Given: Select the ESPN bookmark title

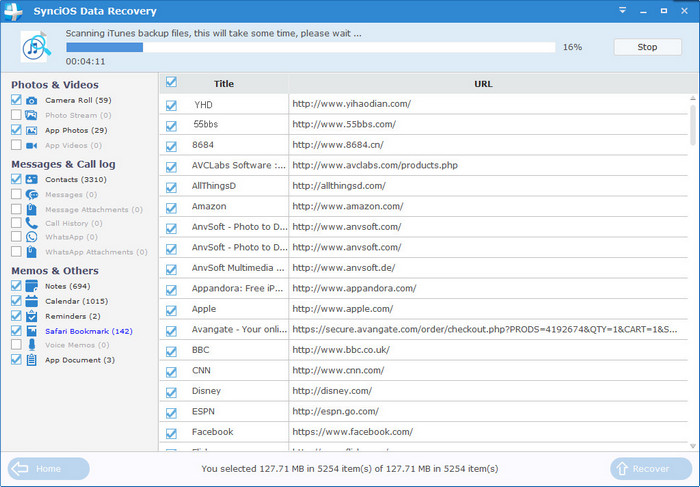Looking at the screenshot, I should tap(203, 412).
